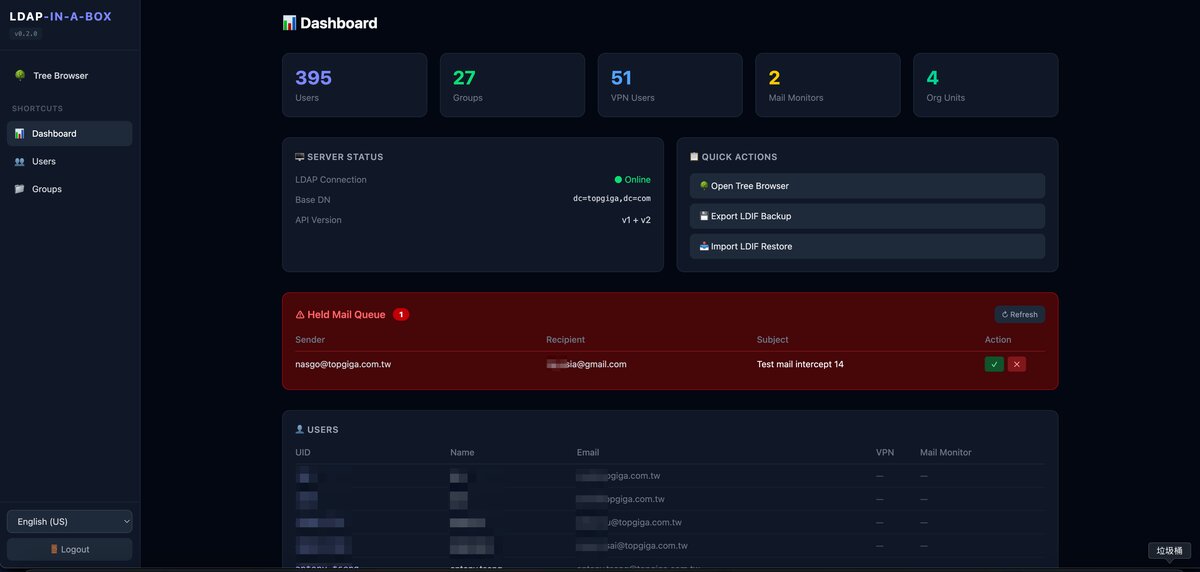Viewport: 1200px width, 572px height.
Task: Reject the held mail with red X
Action: tap(1017, 364)
